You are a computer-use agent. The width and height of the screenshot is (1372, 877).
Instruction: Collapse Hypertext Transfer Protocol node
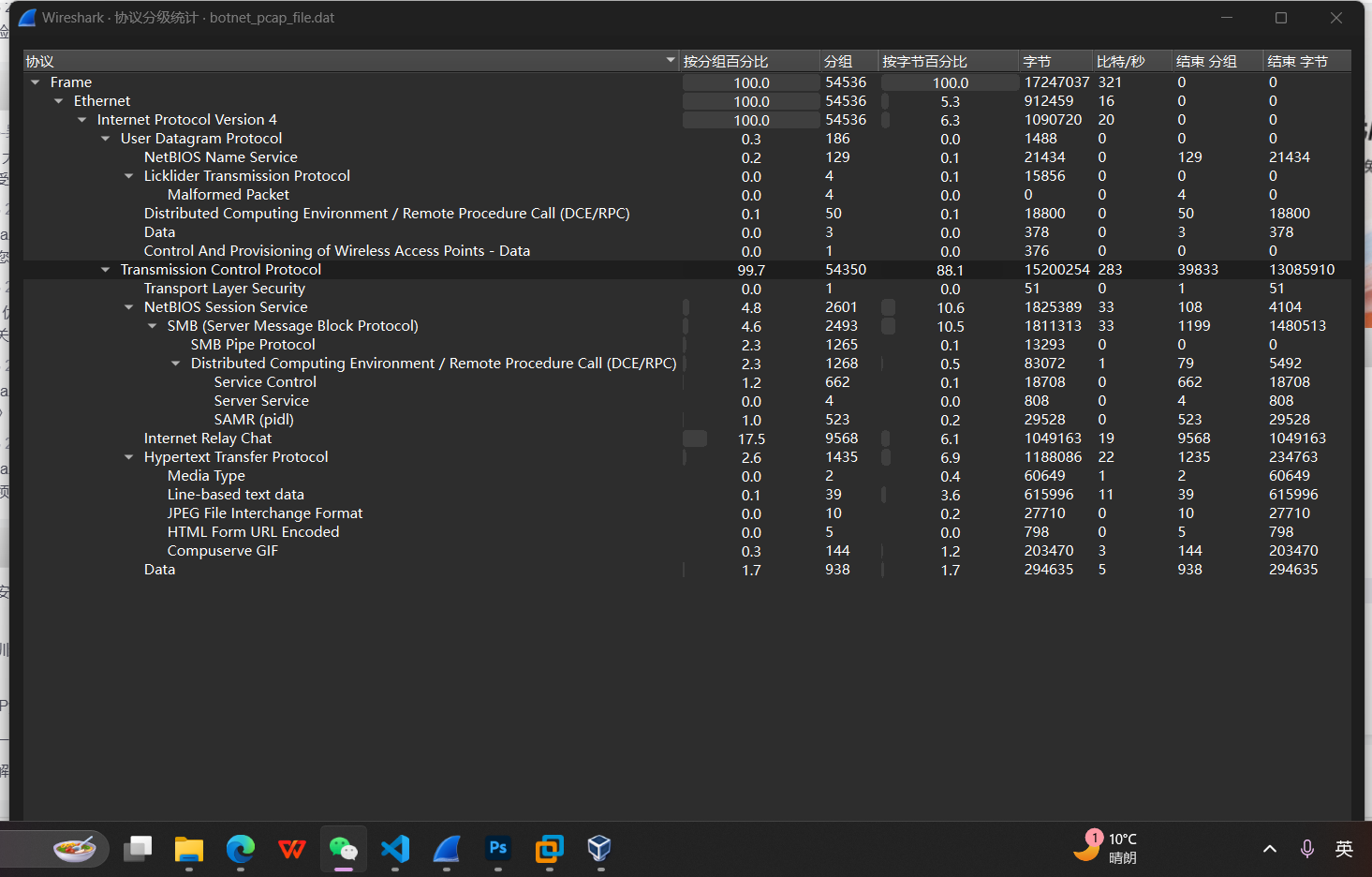pos(129,457)
